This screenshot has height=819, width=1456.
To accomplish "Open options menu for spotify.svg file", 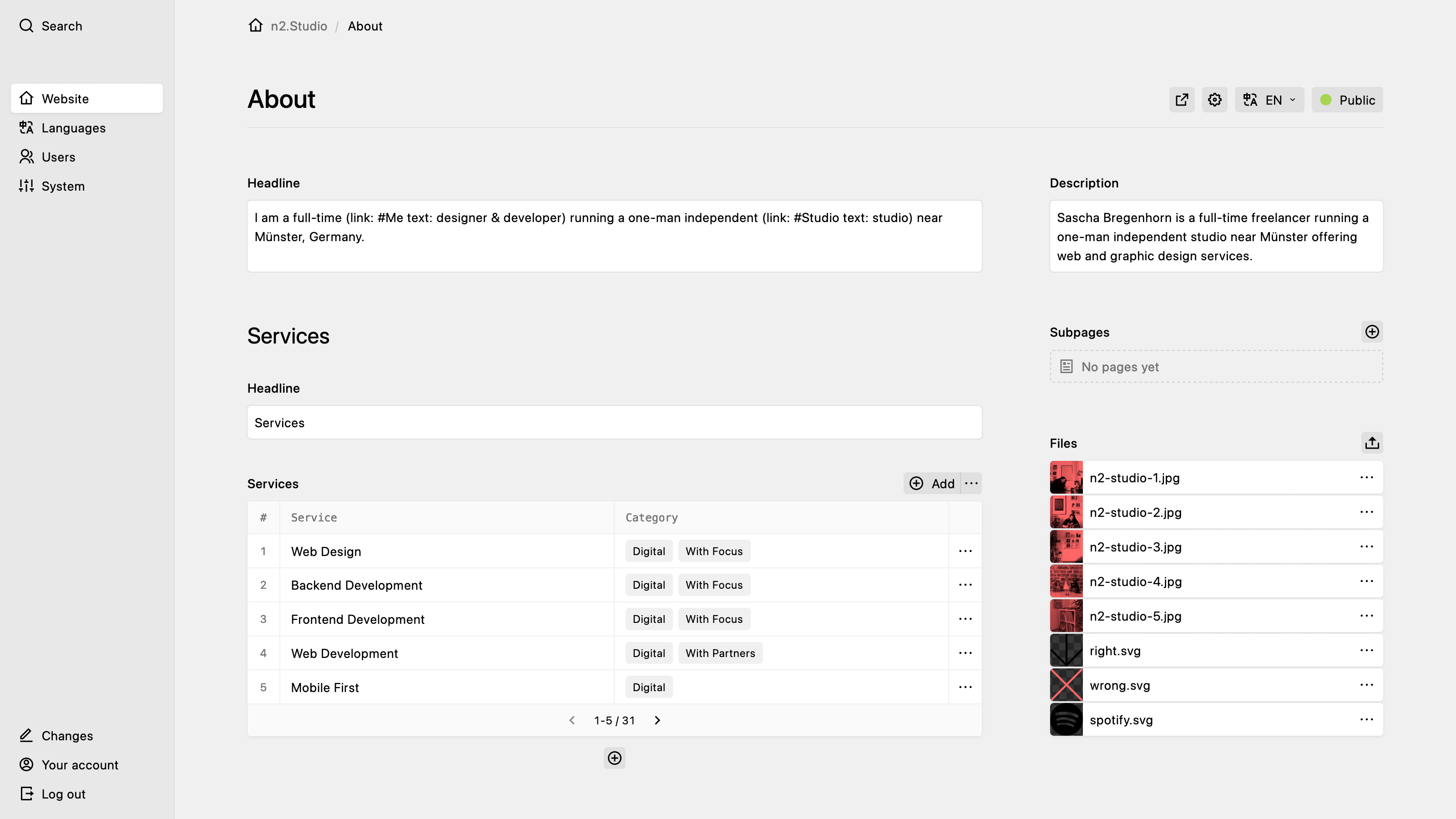I will tap(1366, 719).
